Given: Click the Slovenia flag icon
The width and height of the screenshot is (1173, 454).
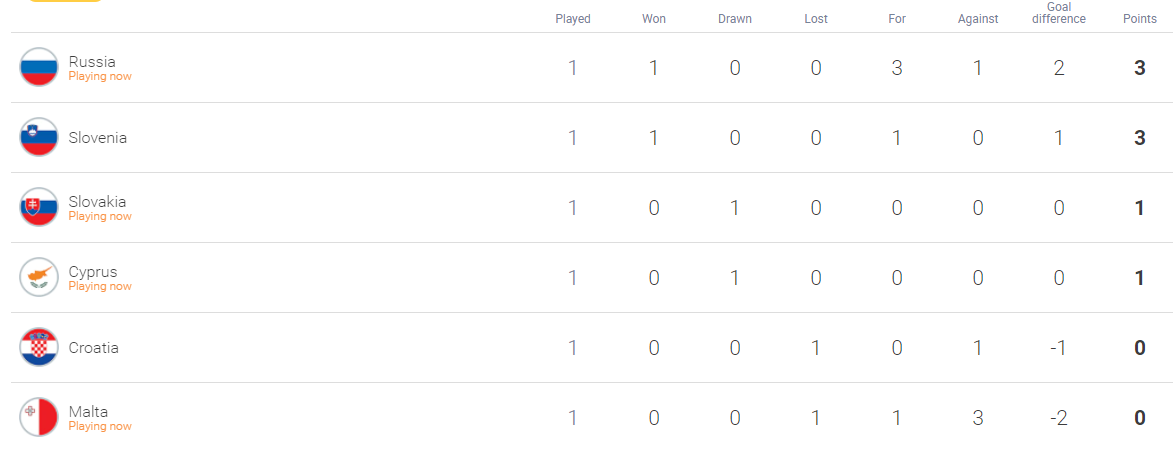Looking at the screenshot, I should [x=39, y=138].
